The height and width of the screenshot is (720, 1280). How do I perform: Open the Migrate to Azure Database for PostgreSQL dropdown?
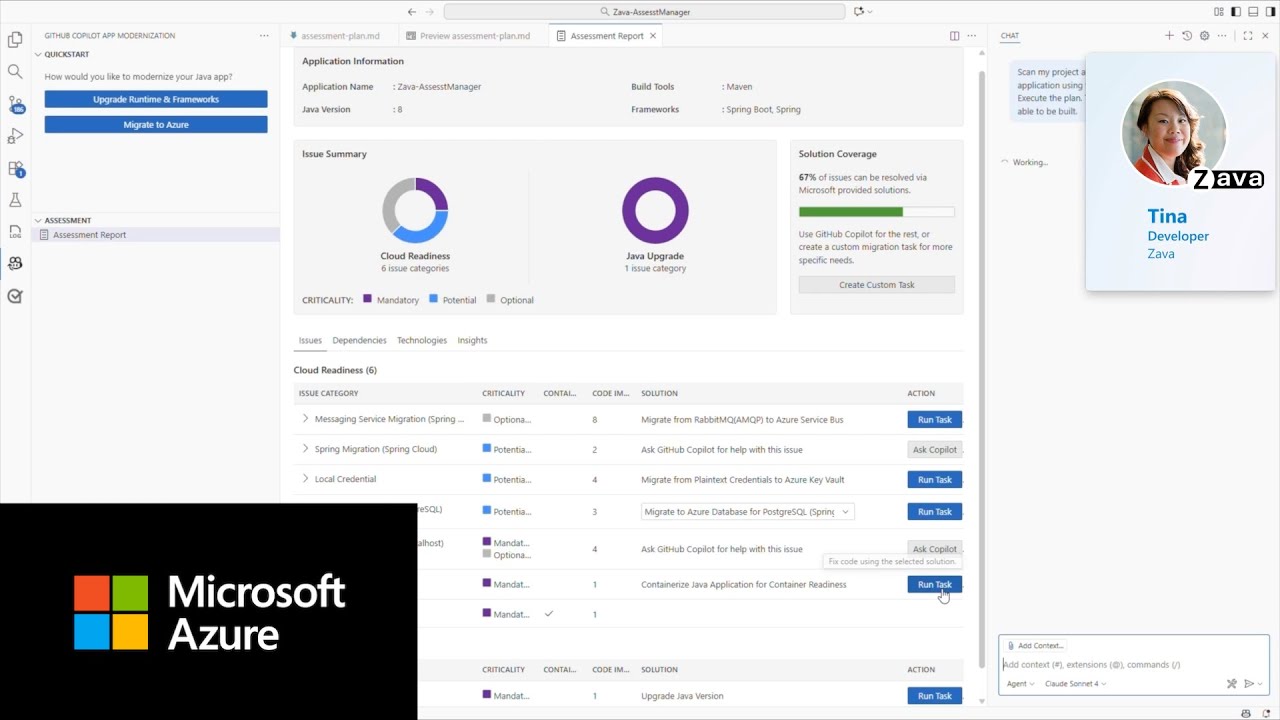click(748, 511)
